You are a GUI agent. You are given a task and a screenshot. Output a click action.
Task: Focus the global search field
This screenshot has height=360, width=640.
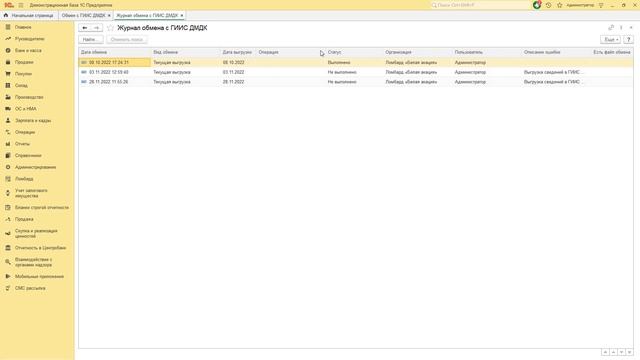click(480, 5)
